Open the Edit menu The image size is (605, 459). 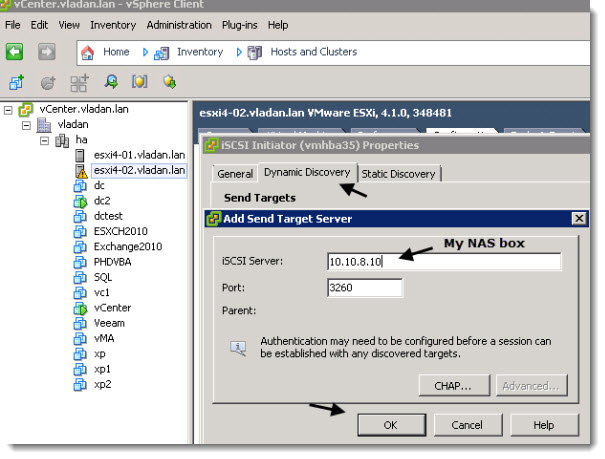pos(39,25)
